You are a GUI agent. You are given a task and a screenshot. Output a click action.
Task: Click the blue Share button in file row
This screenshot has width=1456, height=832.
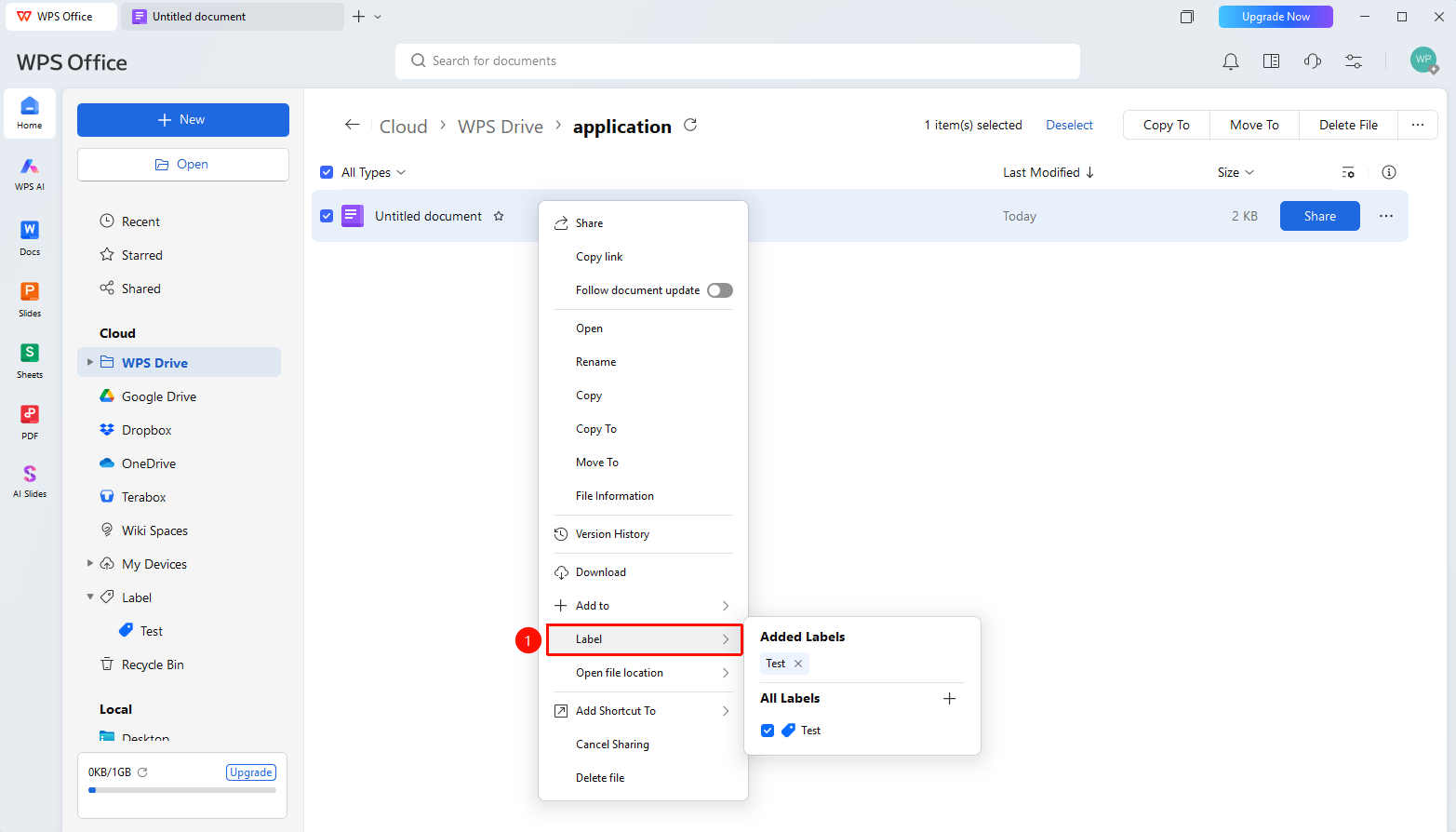coord(1319,216)
